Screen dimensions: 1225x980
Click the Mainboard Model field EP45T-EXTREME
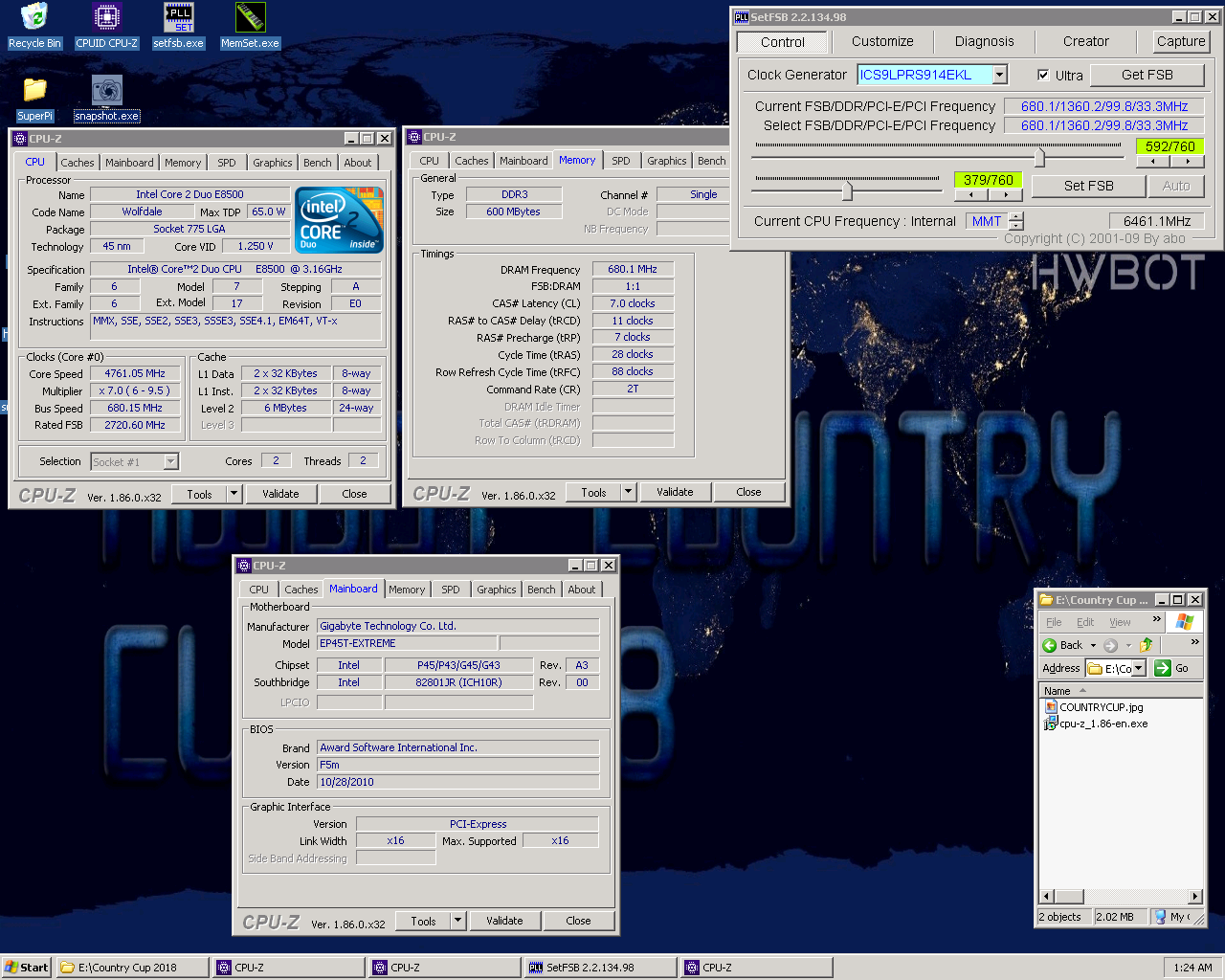coord(407,643)
